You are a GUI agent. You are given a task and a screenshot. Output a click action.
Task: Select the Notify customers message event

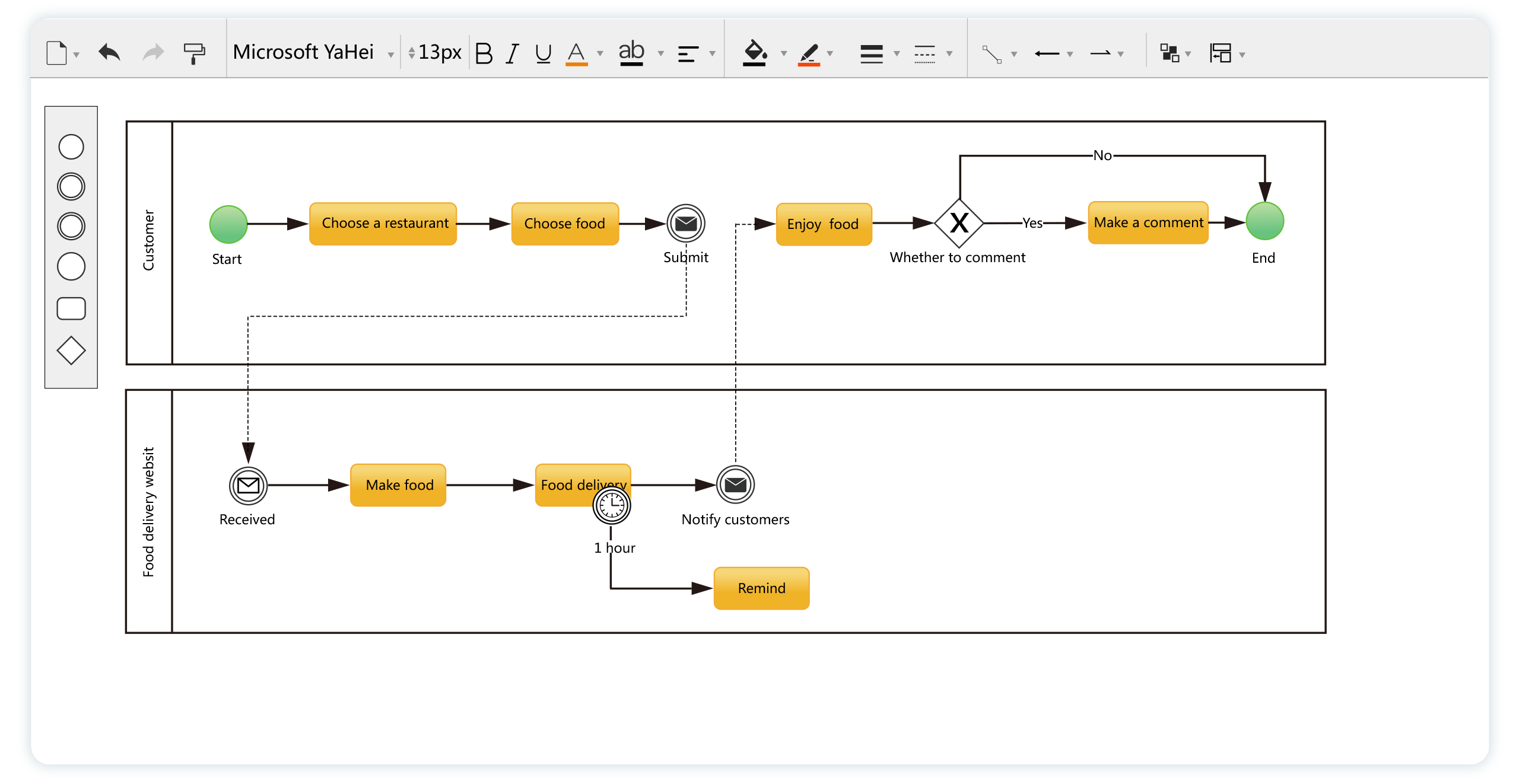tap(736, 485)
